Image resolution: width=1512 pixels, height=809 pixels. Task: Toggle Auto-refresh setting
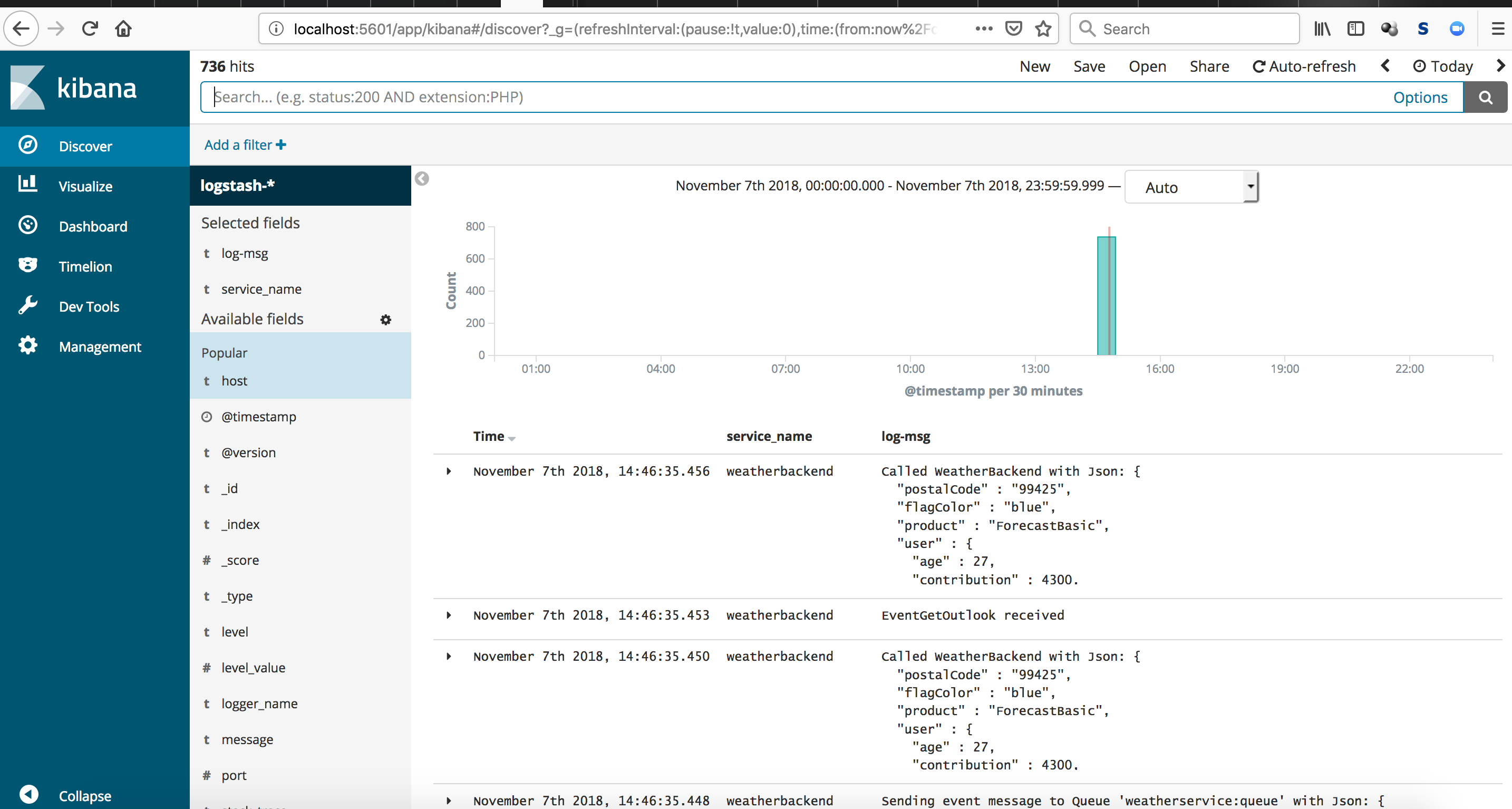pos(1304,66)
